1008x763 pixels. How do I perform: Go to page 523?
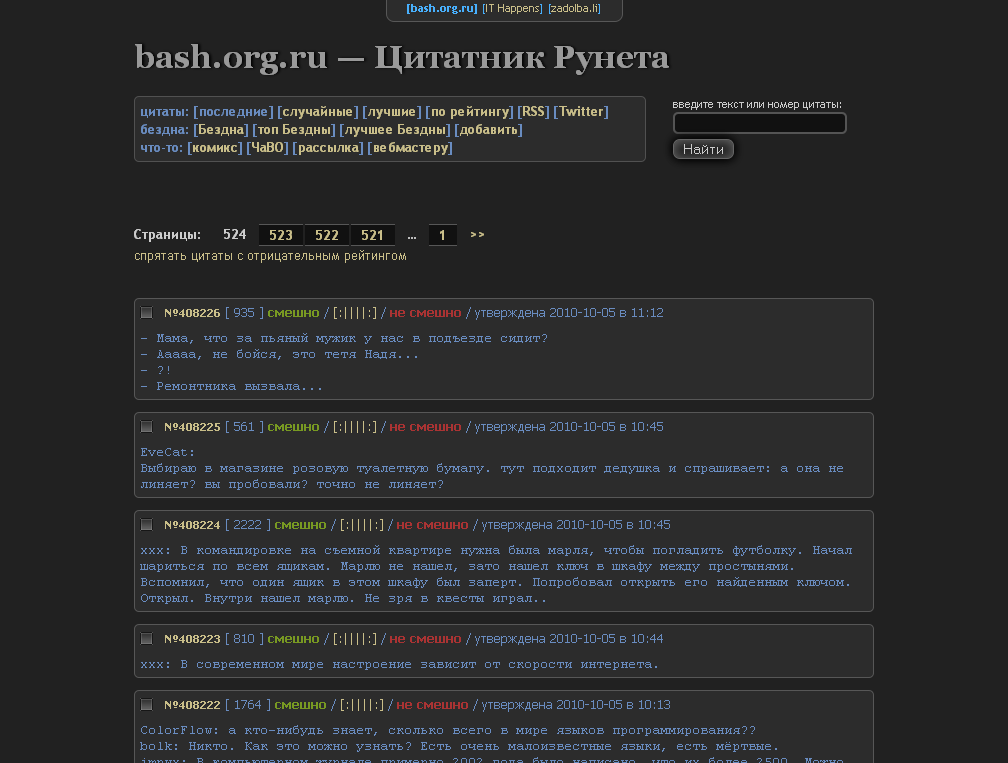pyautogui.click(x=280, y=234)
